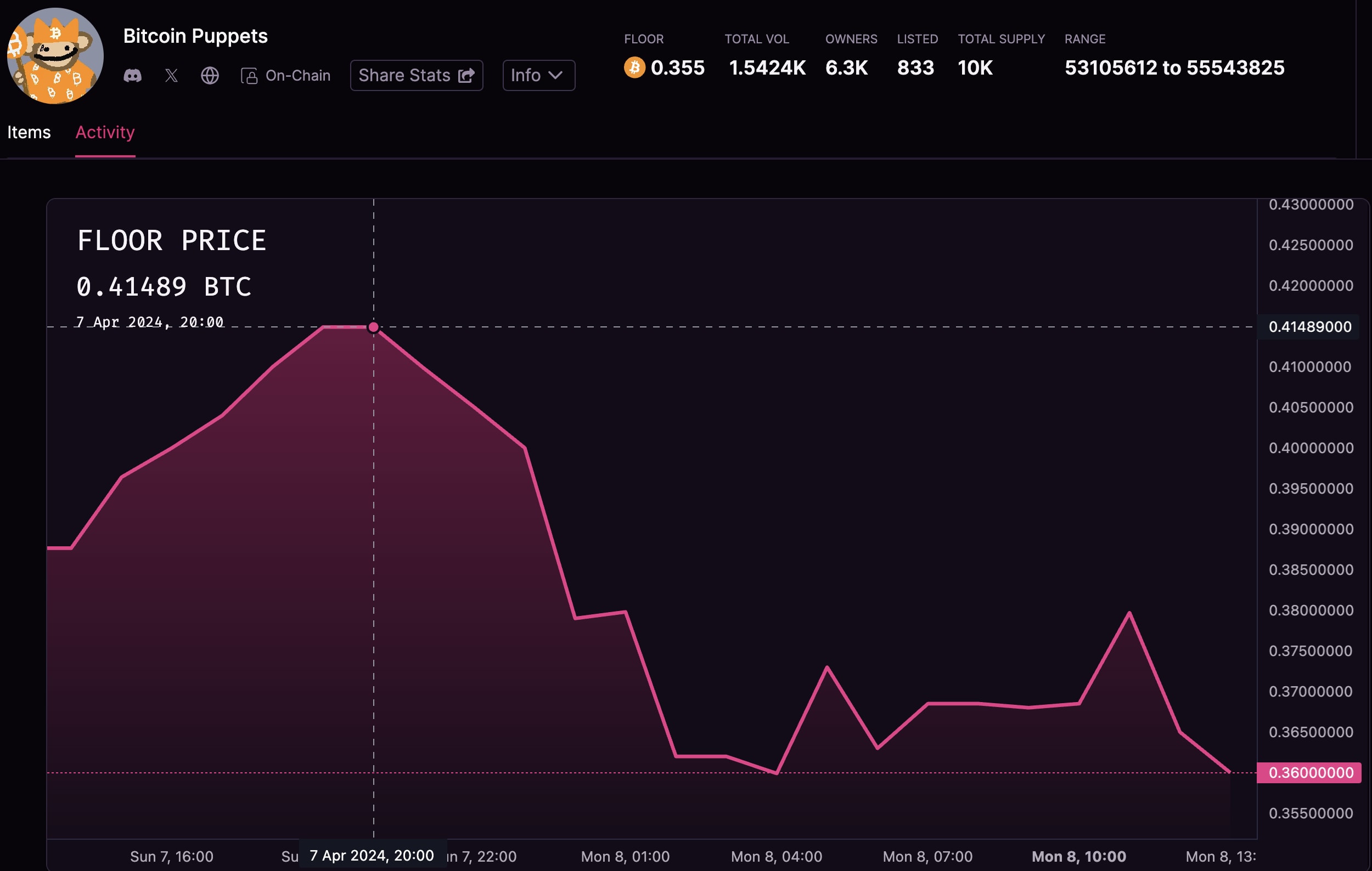Click the pink 0.36000000 price label
Screen dimensions: 1372x871
1310,772
